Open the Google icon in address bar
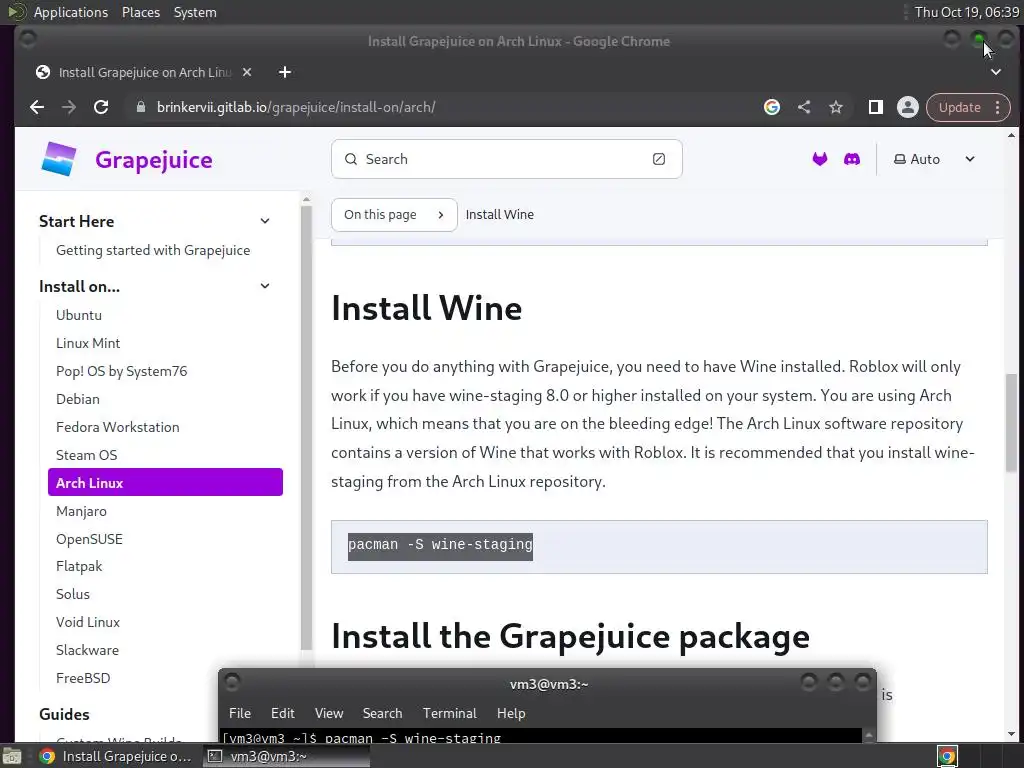Viewport: 1024px width, 768px height. [x=772, y=107]
